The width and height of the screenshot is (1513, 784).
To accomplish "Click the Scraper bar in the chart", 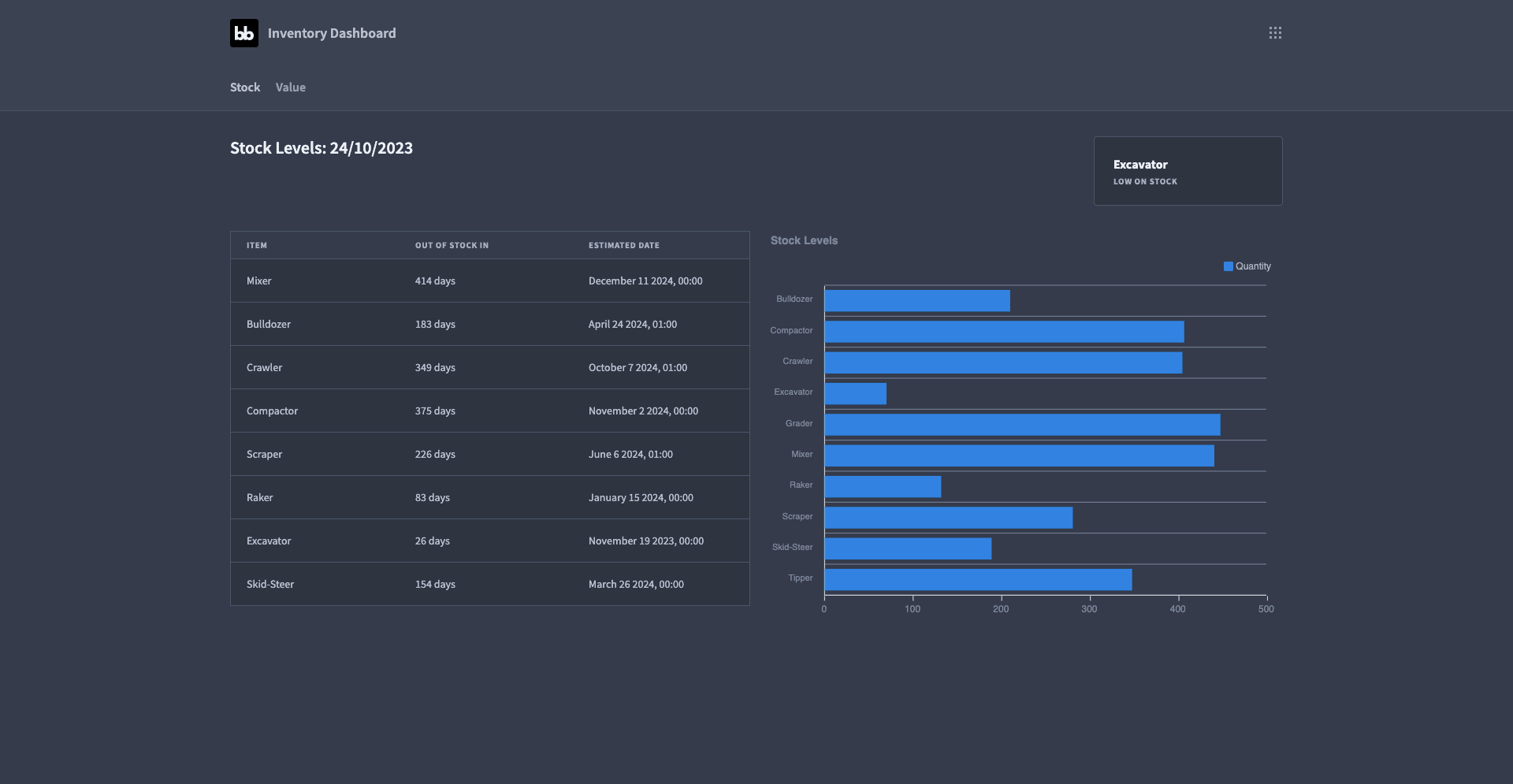I will pos(949,518).
